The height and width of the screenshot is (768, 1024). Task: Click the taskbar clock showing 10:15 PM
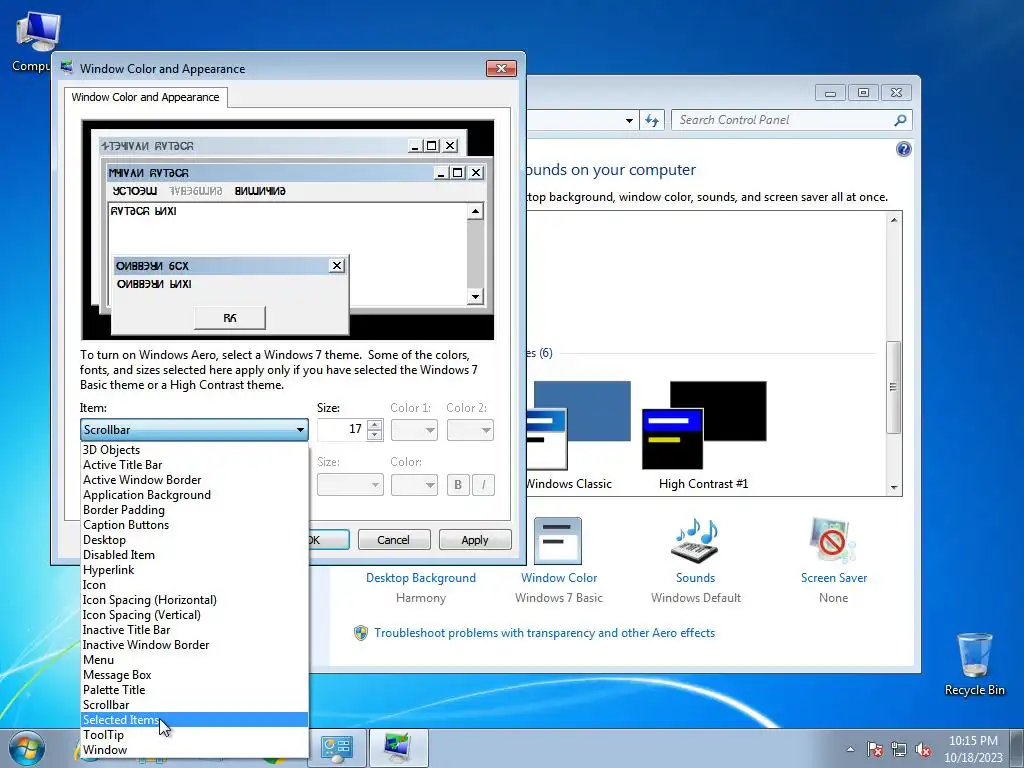[x=973, y=749]
